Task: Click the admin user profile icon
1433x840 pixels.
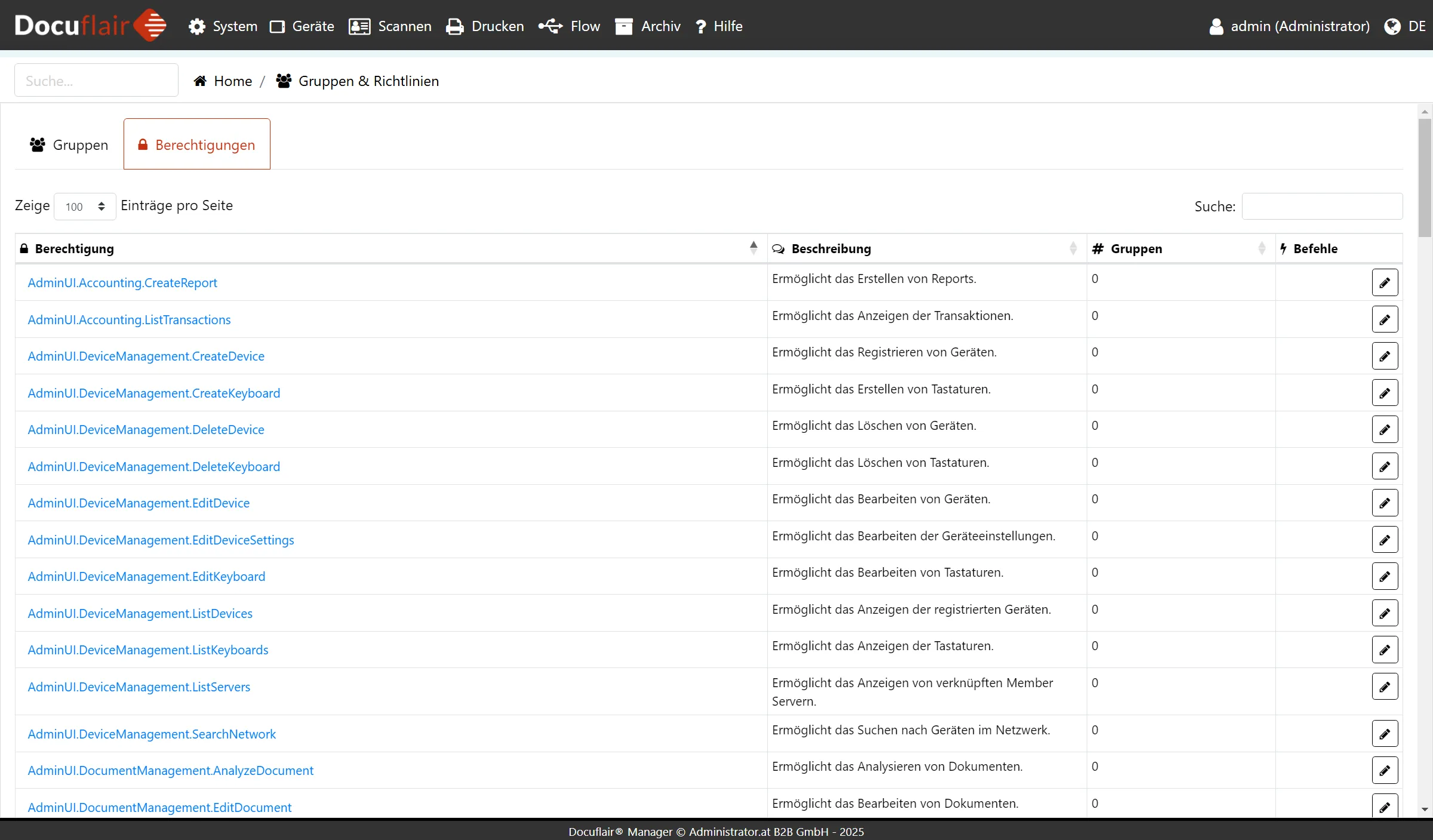Action: click(x=1216, y=26)
